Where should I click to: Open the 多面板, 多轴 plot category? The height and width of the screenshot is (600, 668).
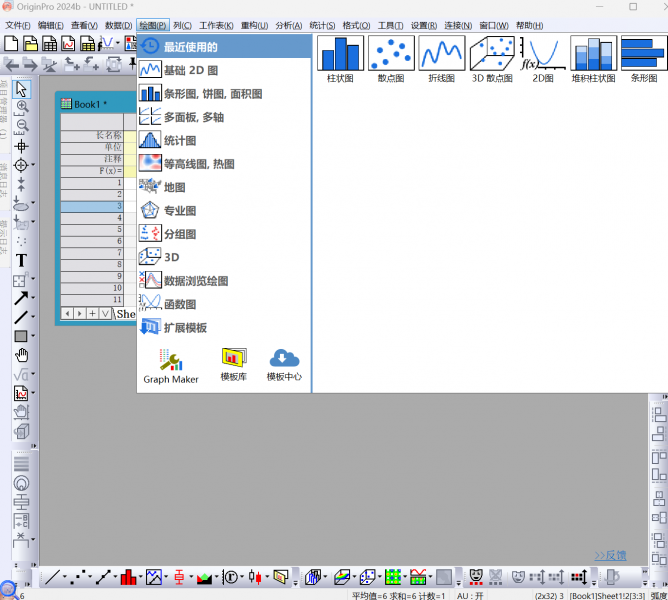(x=225, y=117)
